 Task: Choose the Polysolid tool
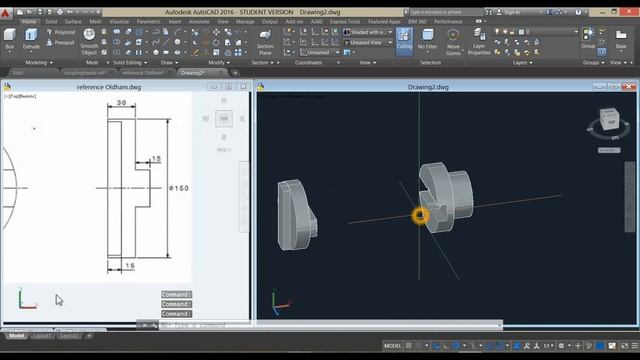tap(61, 32)
